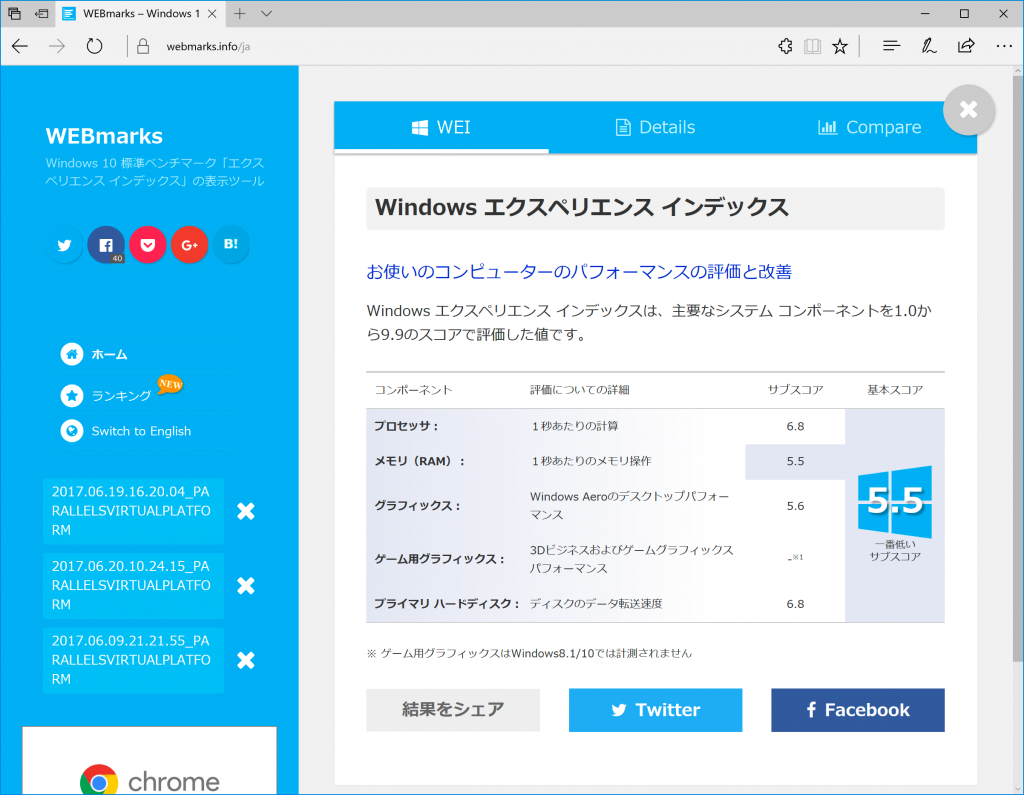The width and height of the screenshot is (1024, 795).
Task: Add page to favorites star icon
Action: [840, 46]
